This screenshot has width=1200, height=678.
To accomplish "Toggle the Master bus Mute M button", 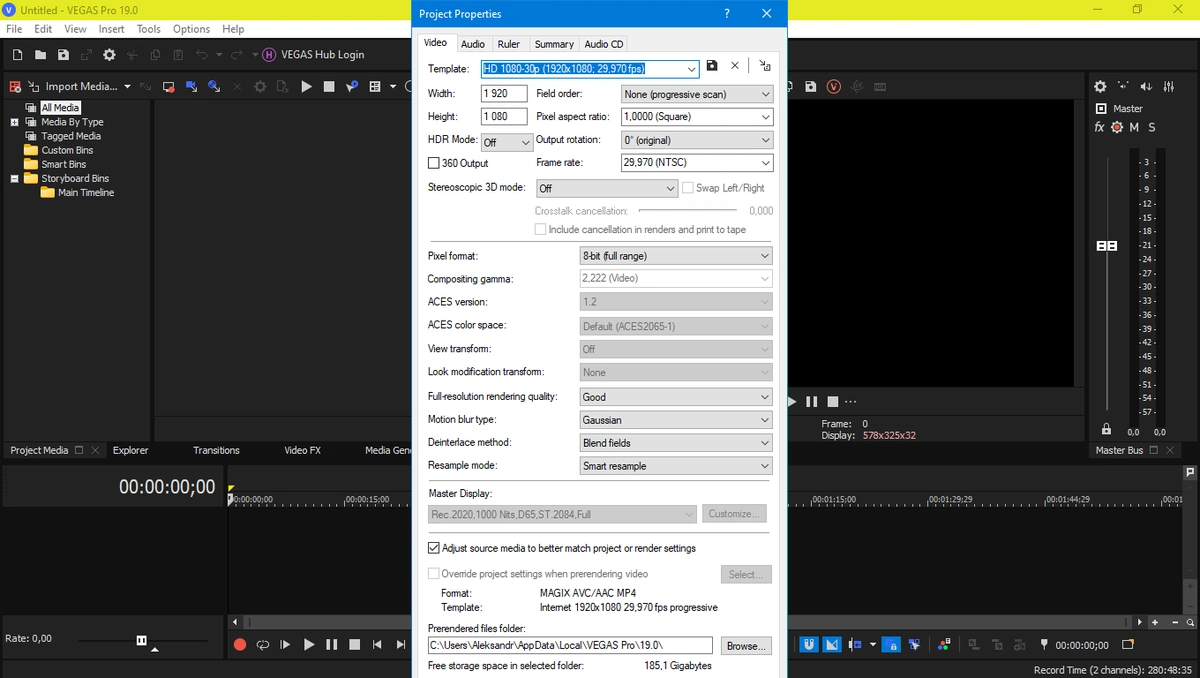I will [1134, 128].
